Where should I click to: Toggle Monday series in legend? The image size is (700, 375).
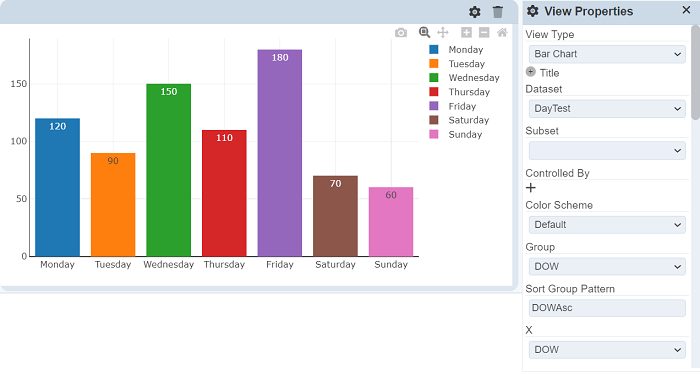[465, 50]
